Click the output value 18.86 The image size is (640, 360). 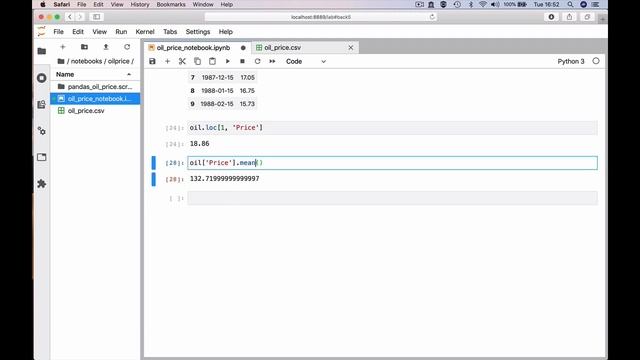point(199,143)
